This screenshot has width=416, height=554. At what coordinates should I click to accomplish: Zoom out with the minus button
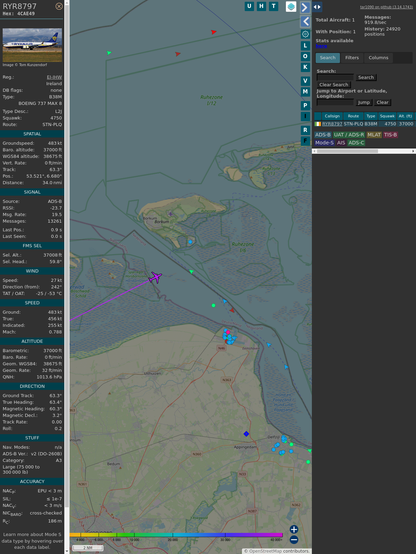point(294,540)
